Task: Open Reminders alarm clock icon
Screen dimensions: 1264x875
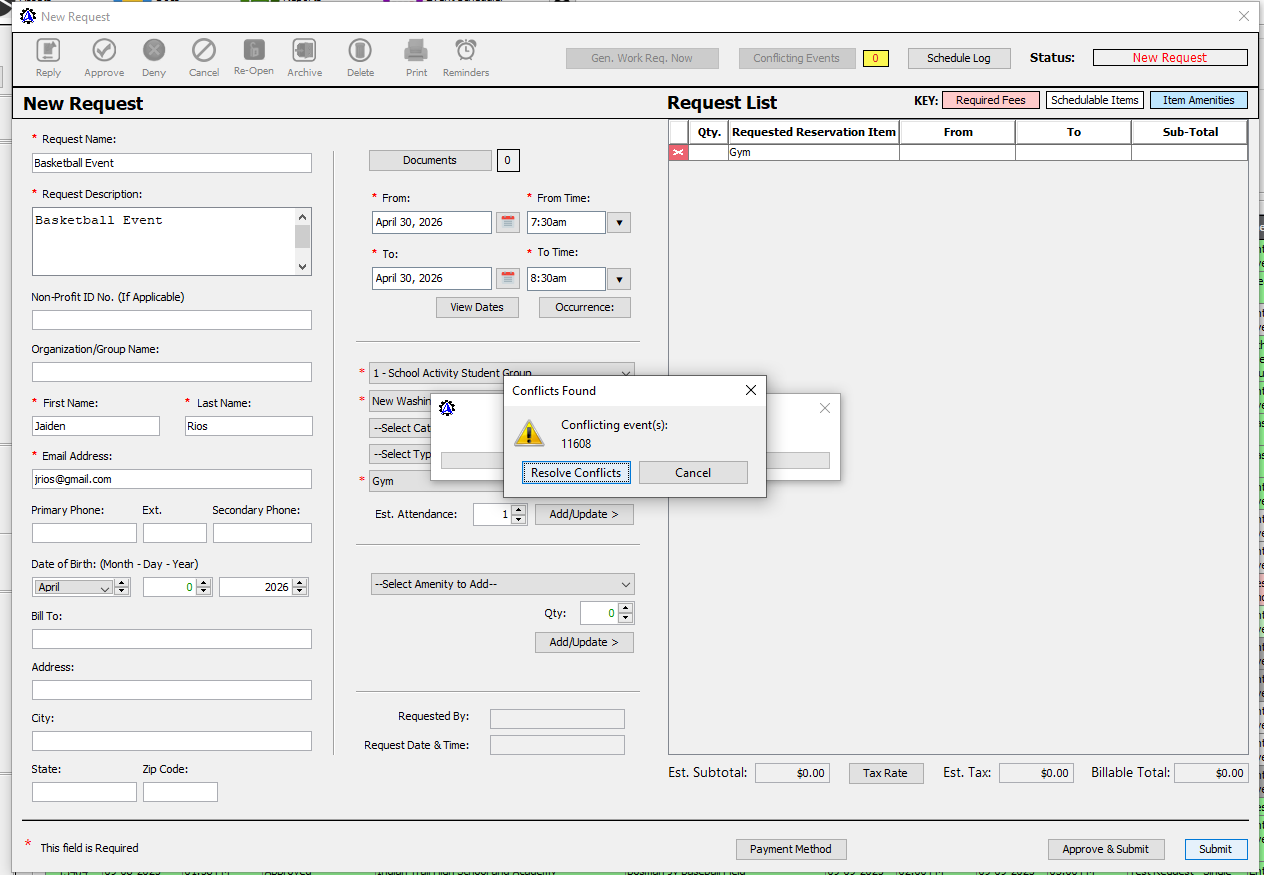Action: point(466,52)
